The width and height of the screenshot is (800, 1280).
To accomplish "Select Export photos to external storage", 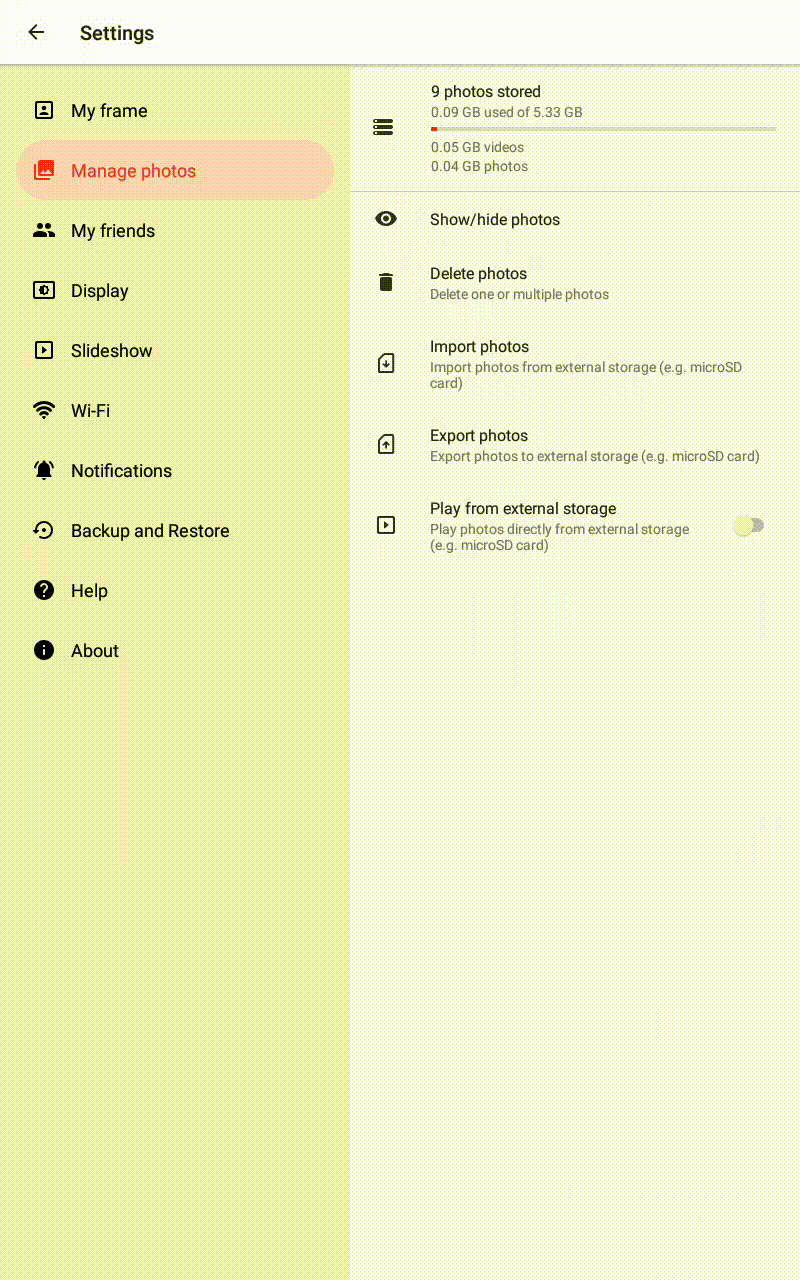I will pos(575,445).
